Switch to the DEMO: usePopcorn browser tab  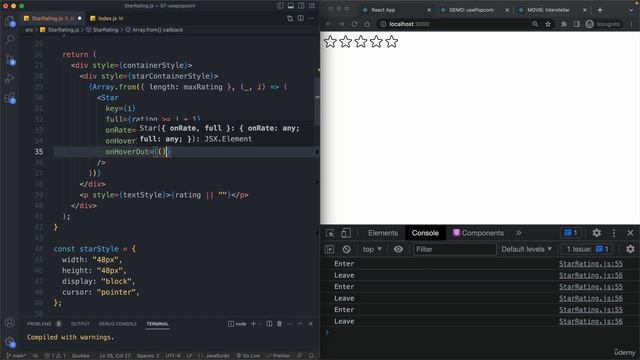coord(471,10)
